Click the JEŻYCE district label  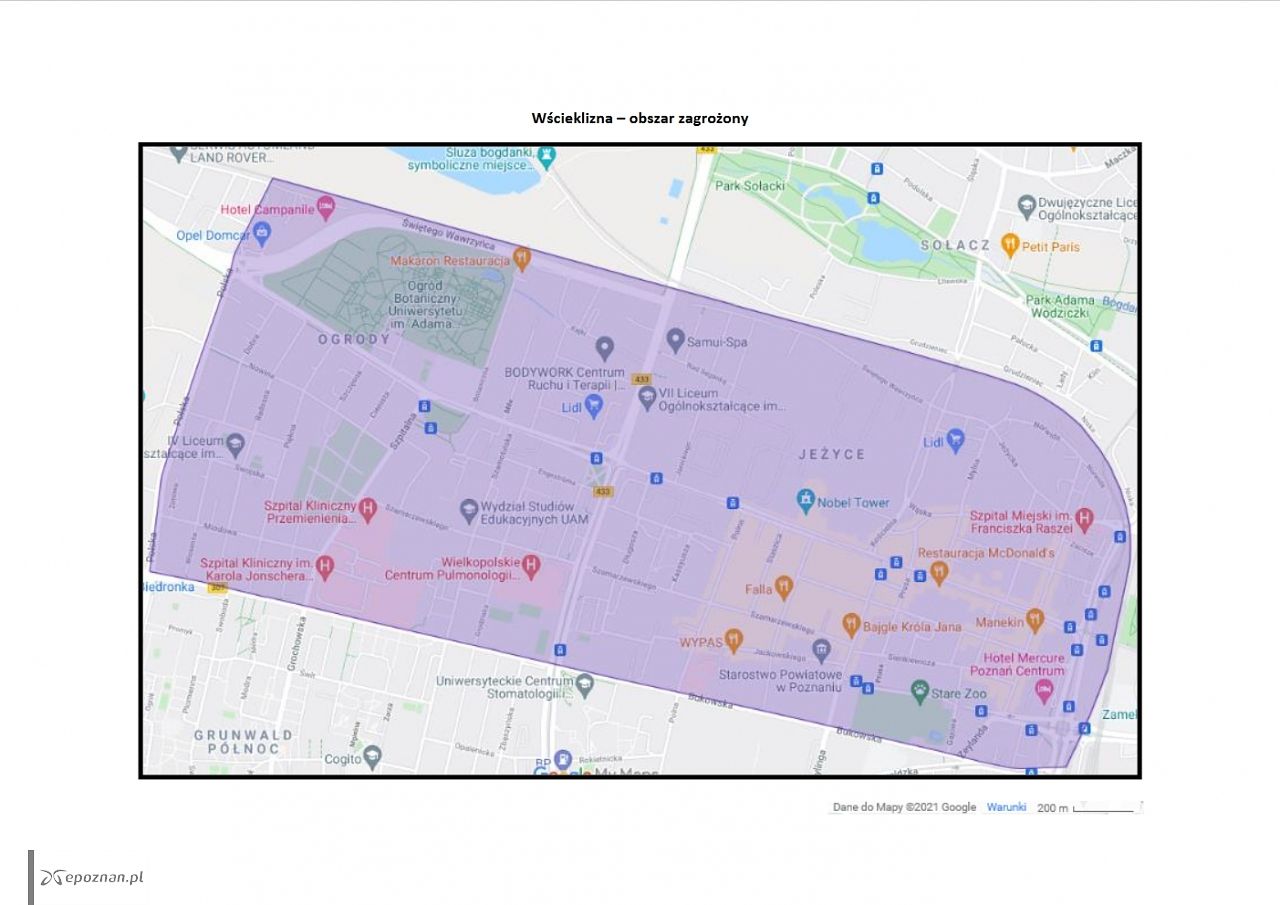click(832, 454)
